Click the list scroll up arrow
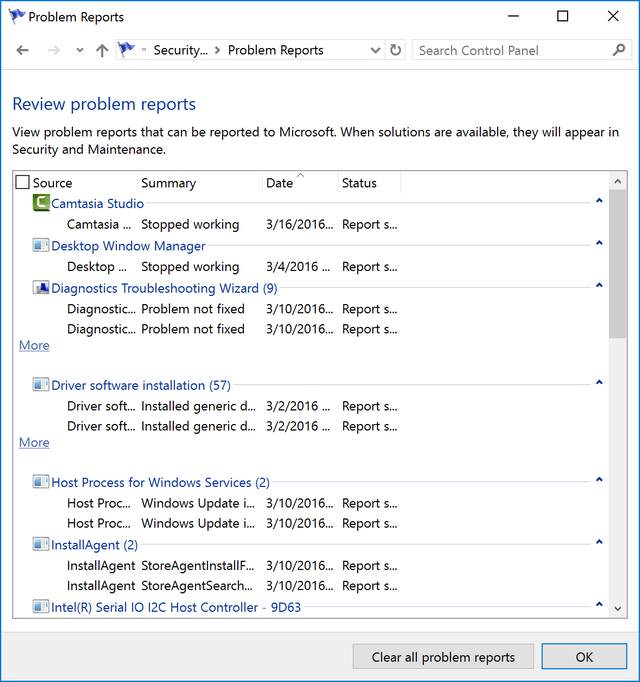The height and width of the screenshot is (682, 640). (618, 181)
